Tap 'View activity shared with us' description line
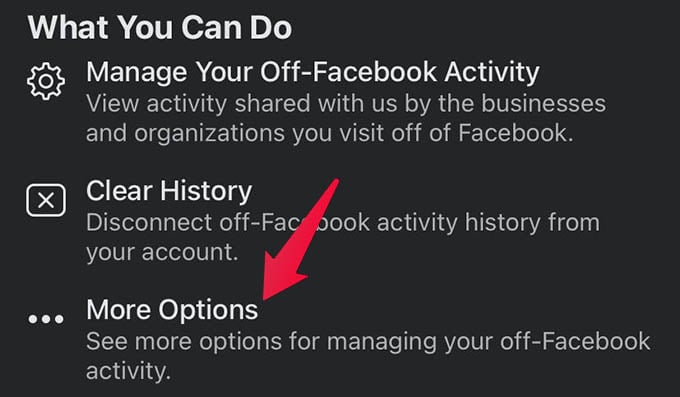Image resolution: width=680 pixels, height=397 pixels. point(346,104)
